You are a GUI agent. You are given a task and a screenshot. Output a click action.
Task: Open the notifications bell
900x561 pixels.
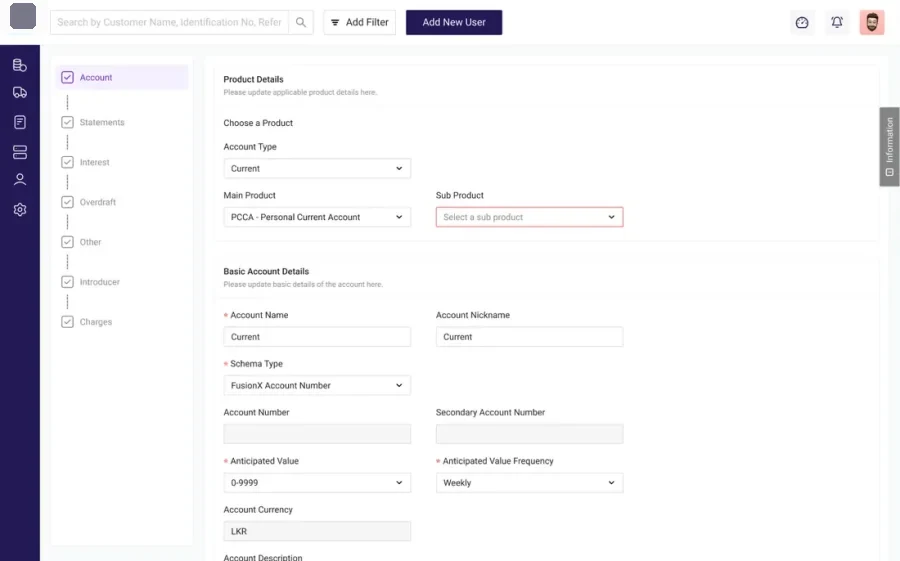pyautogui.click(x=837, y=22)
